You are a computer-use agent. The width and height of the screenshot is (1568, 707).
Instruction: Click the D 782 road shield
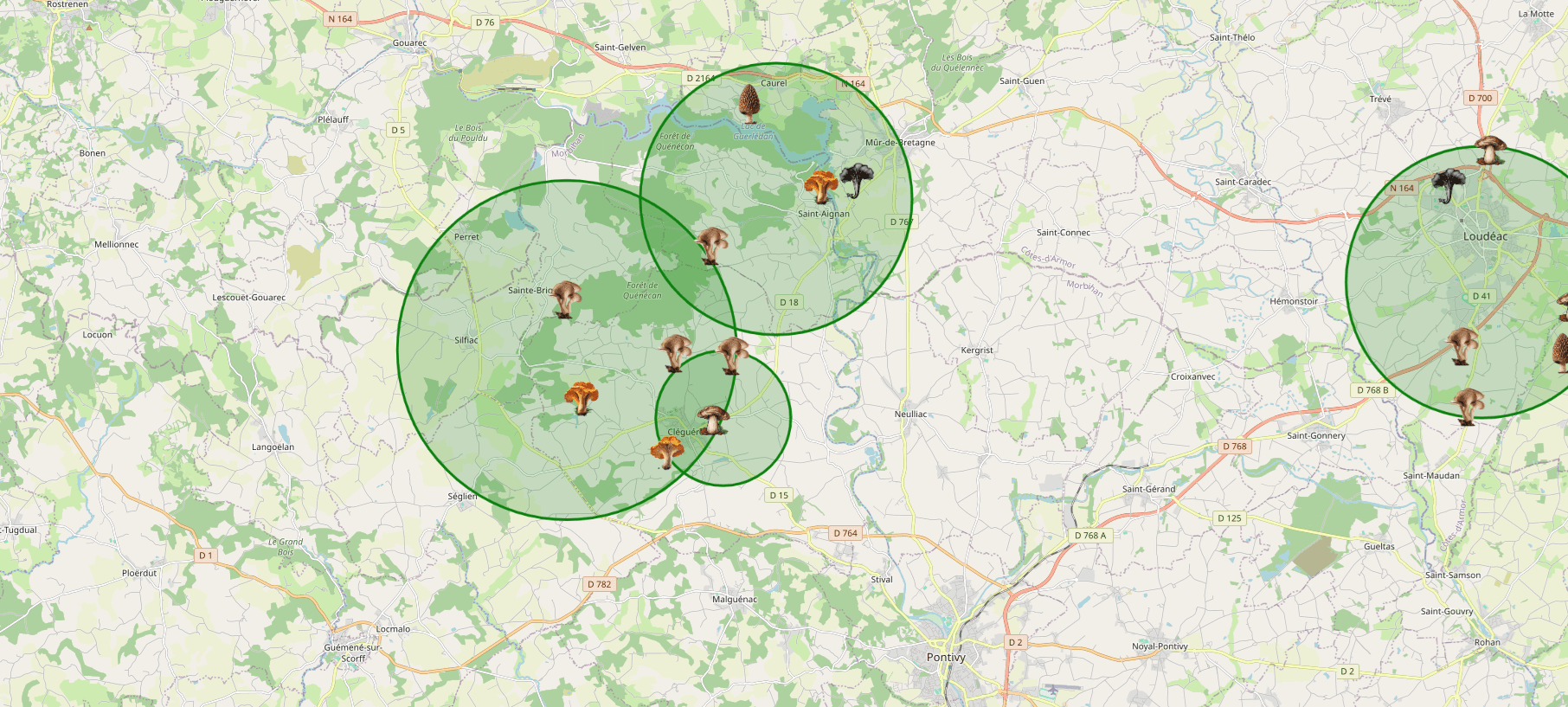click(x=600, y=584)
